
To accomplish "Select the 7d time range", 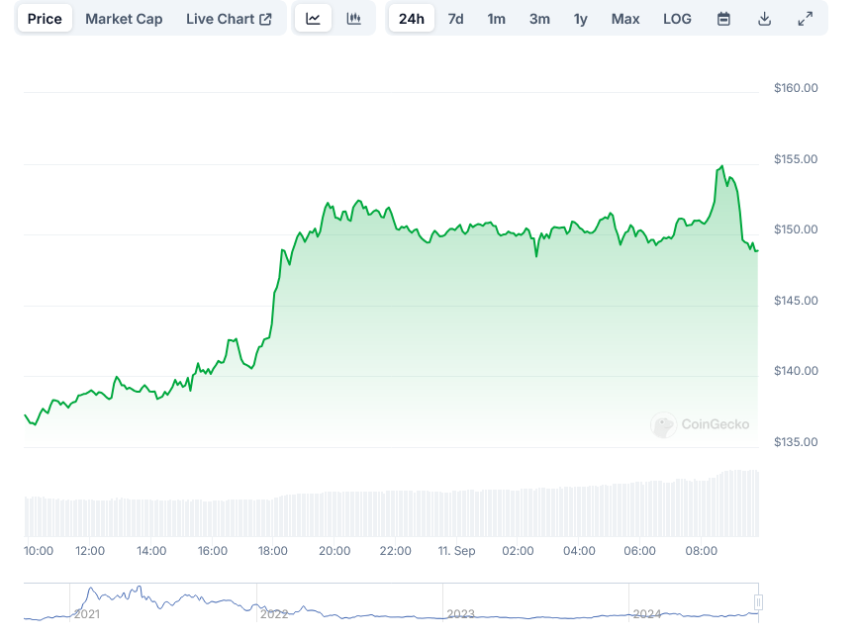I will pyautogui.click(x=456, y=19).
